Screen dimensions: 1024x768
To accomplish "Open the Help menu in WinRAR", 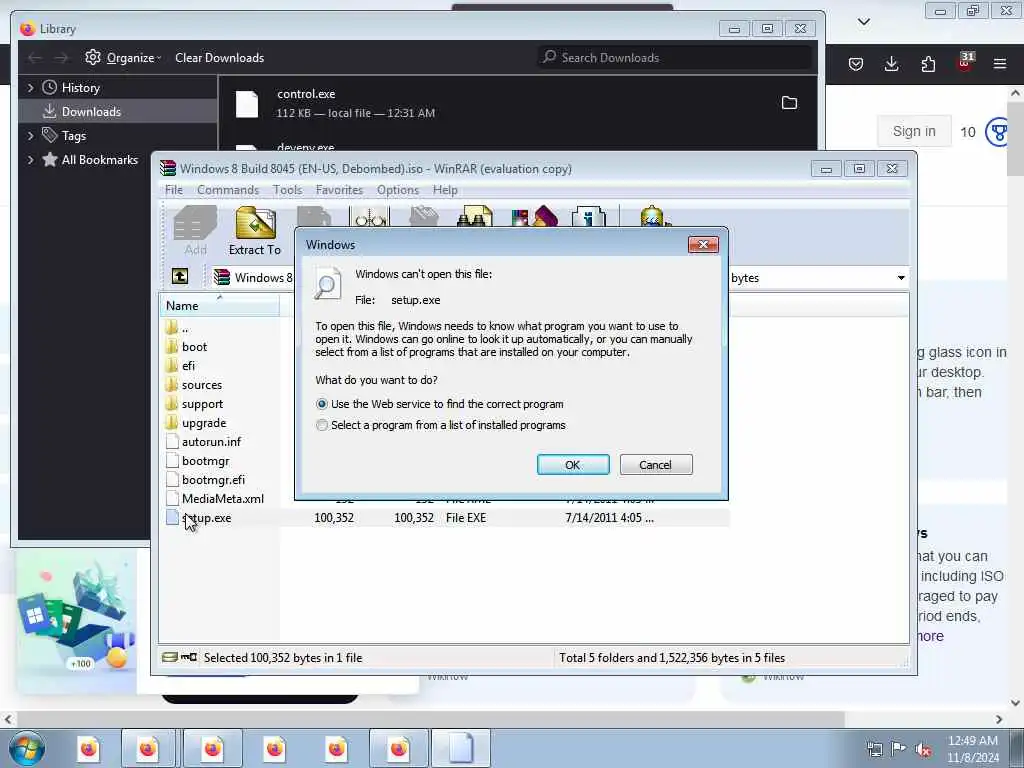I will pyautogui.click(x=445, y=190).
